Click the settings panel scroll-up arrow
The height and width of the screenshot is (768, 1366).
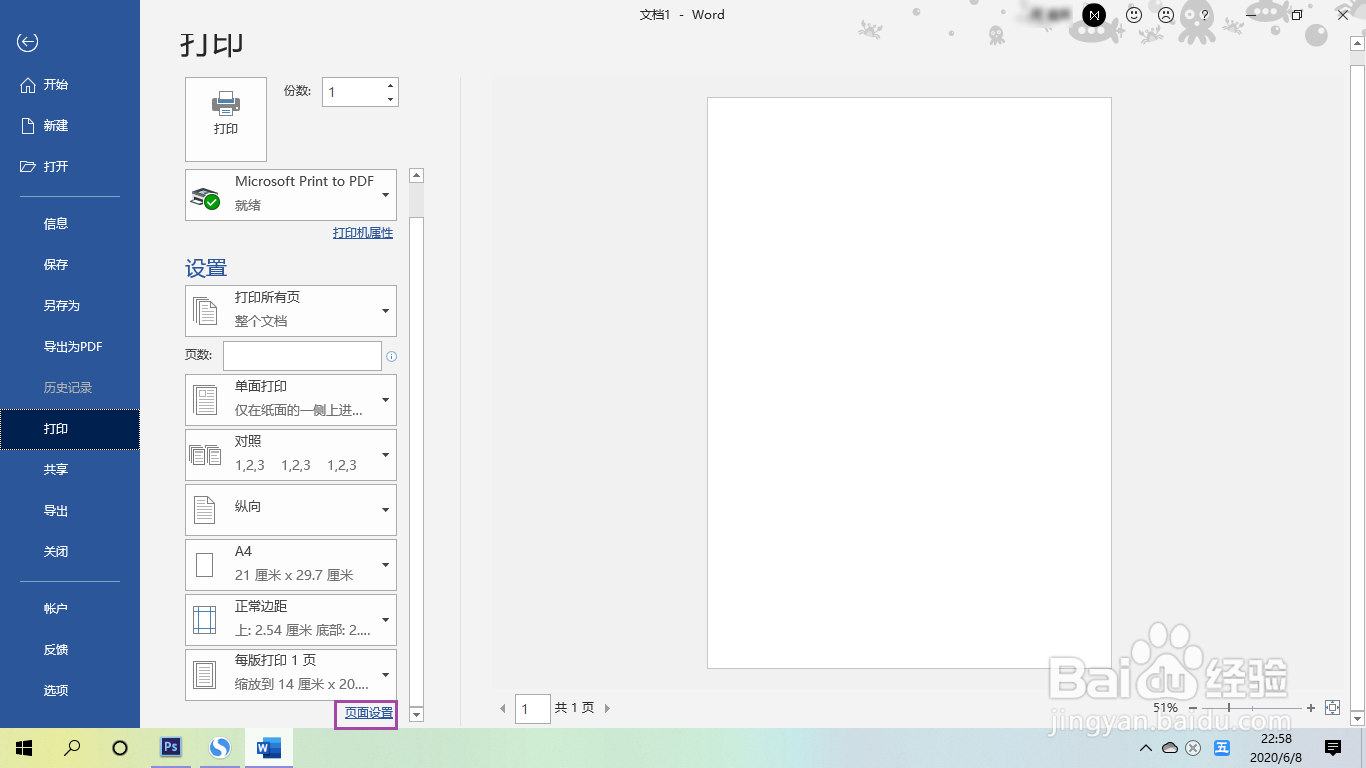point(417,175)
